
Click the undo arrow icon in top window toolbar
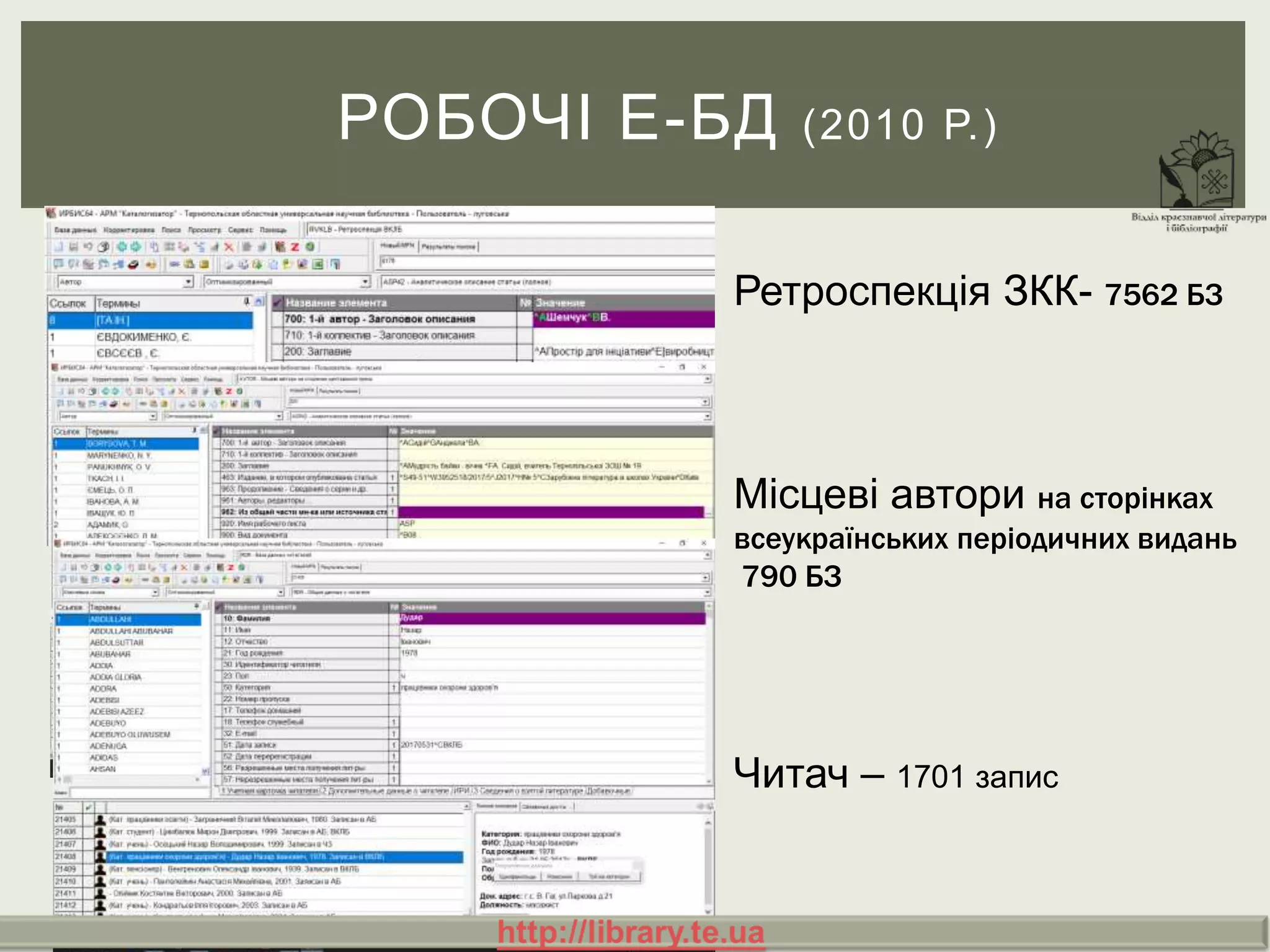pos(87,247)
